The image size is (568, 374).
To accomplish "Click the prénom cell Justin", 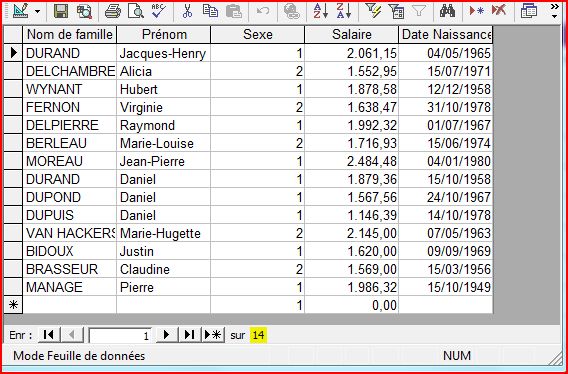I will click(x=164, y=251).
